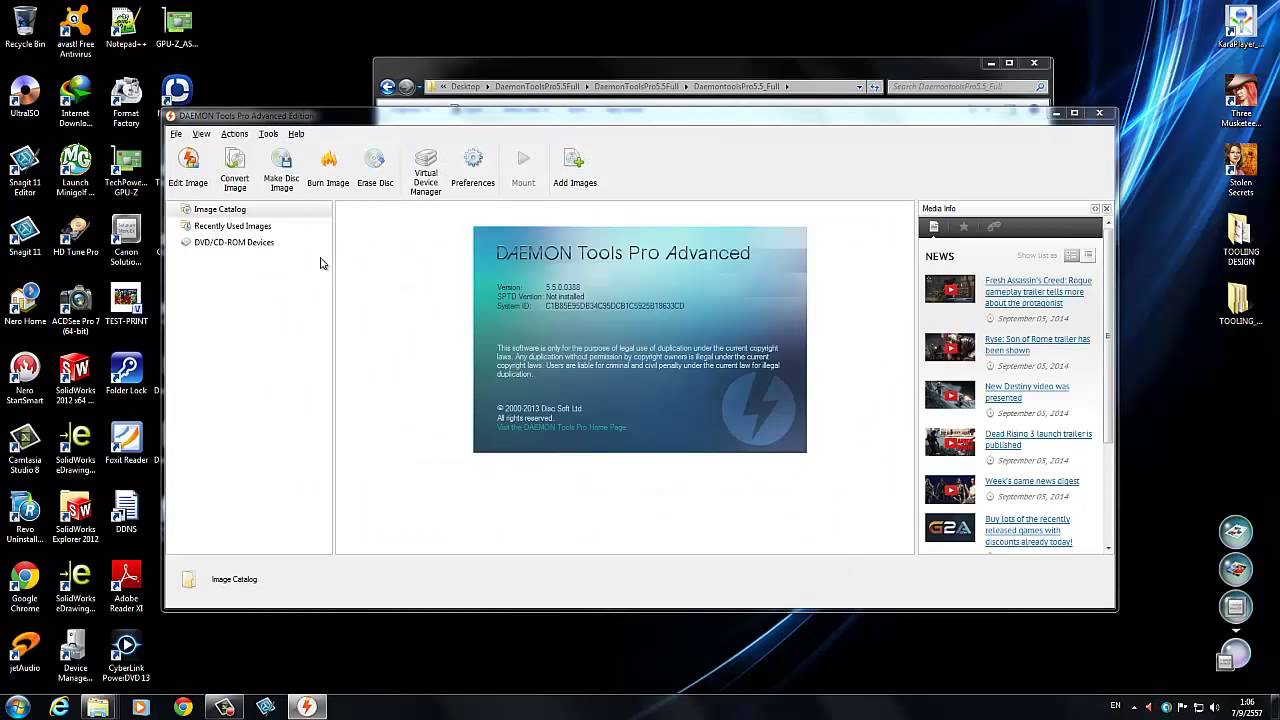This screenshot has width=1280, height=720.
Task: Select the Foxit Reader desktop icon
Action: coord(126,443)
